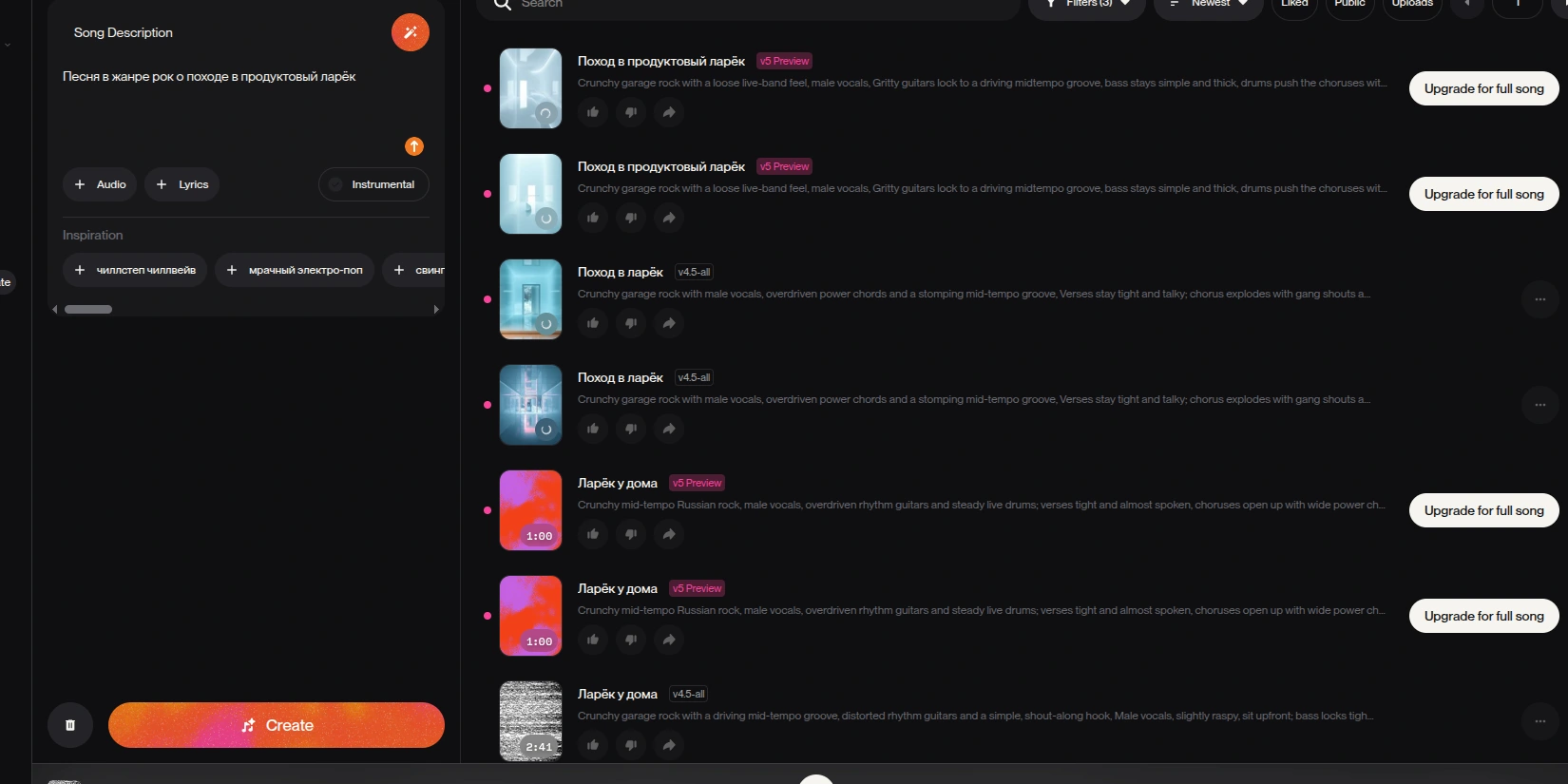The height and width of the screenshot is (784, 1568).
Task: Open the Newest sort dropdown
Action: click(x=1209, y=5)
